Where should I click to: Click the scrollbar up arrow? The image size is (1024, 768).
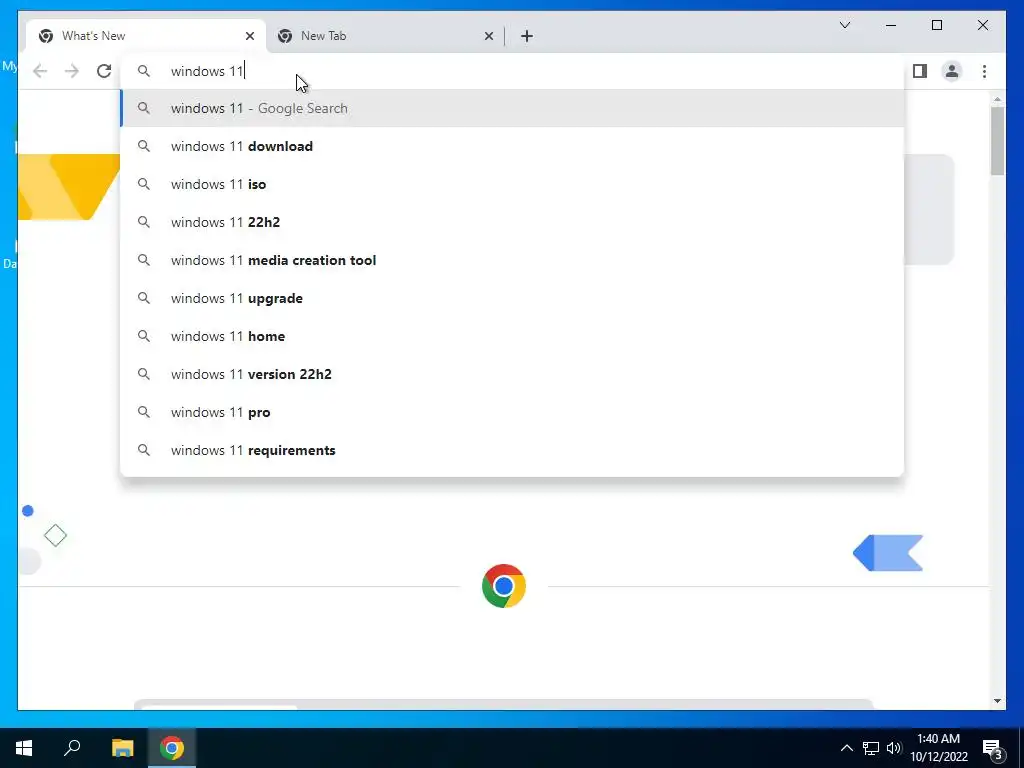tap(997, 99)
